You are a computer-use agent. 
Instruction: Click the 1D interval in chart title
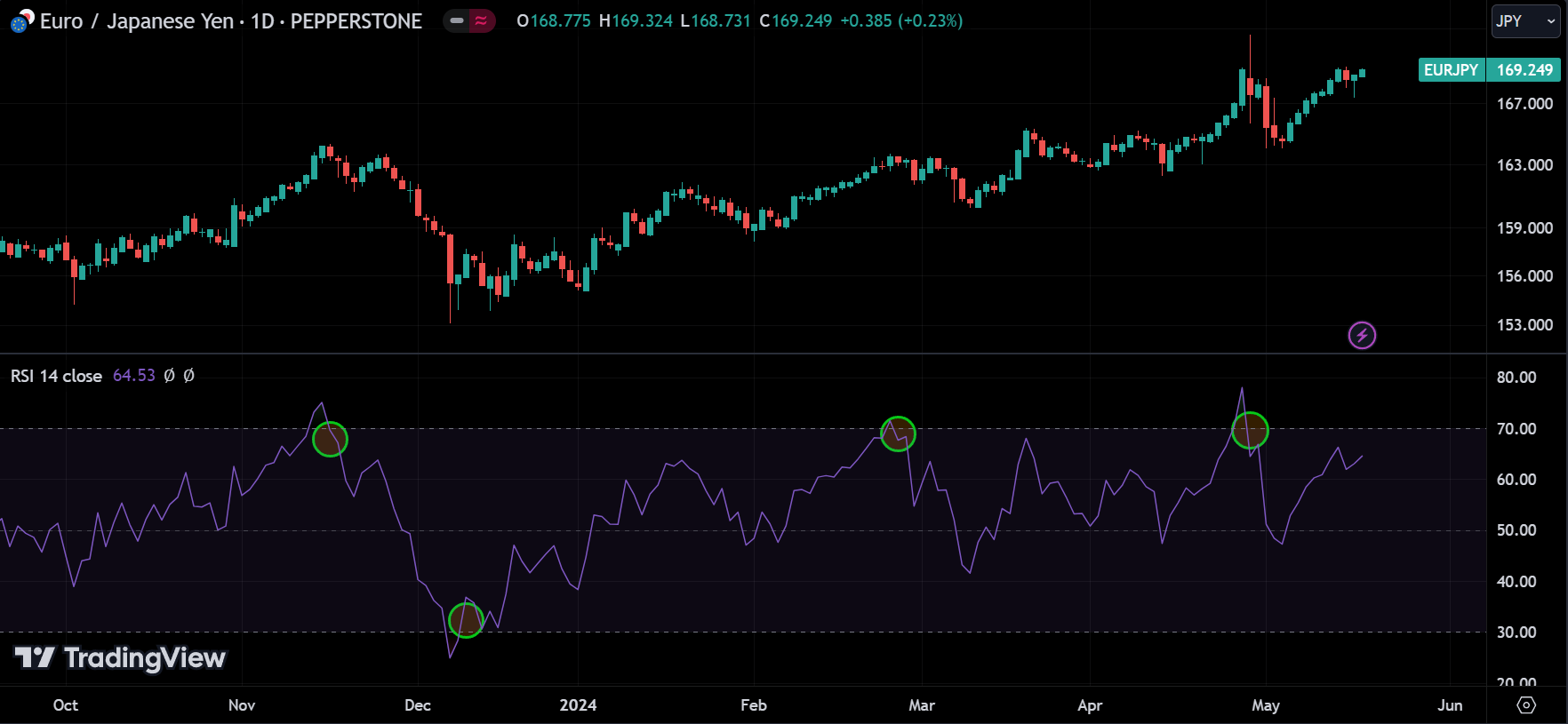tap(262, 20)
